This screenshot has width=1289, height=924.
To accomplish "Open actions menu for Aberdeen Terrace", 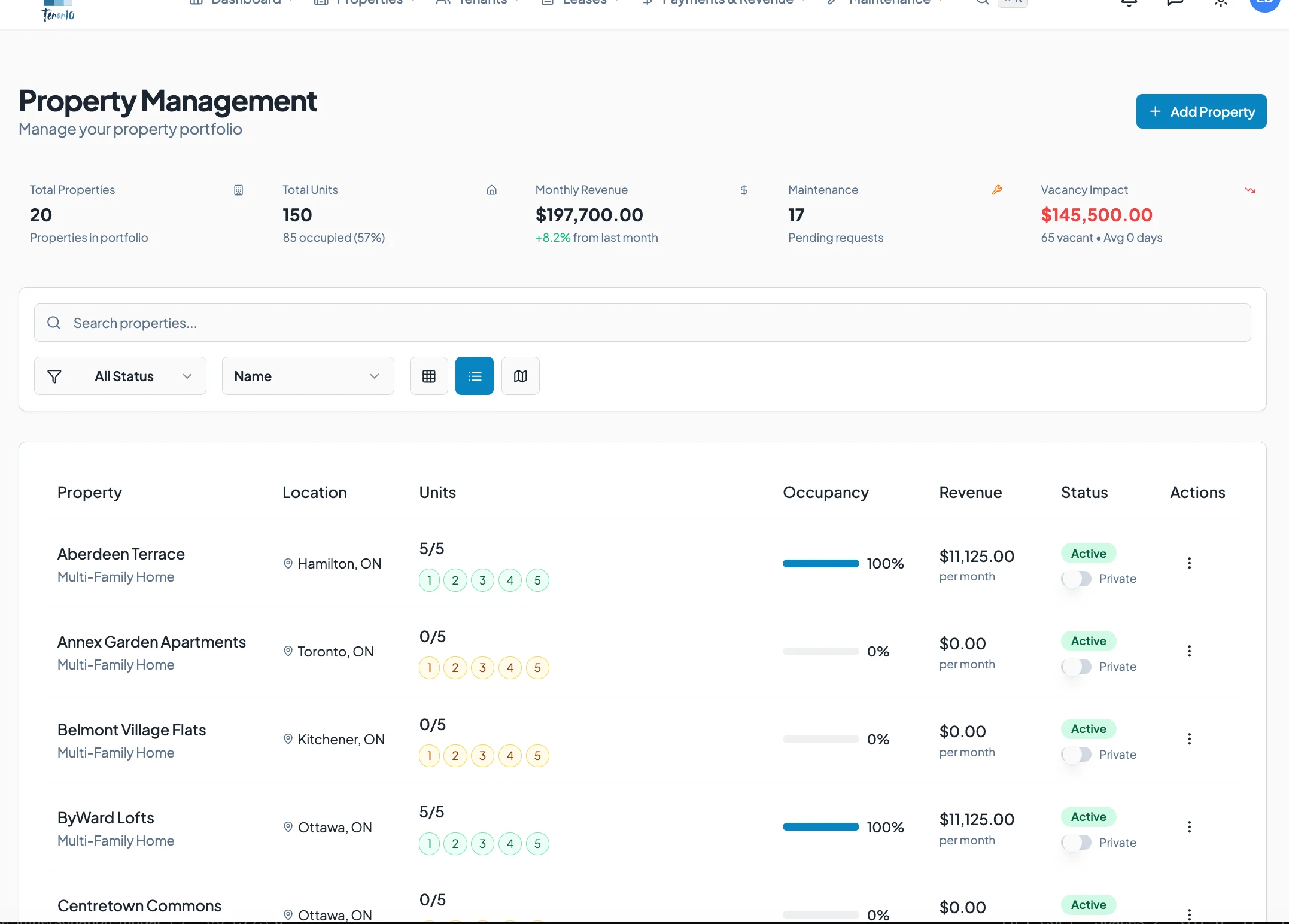I will pos(1189,563).
